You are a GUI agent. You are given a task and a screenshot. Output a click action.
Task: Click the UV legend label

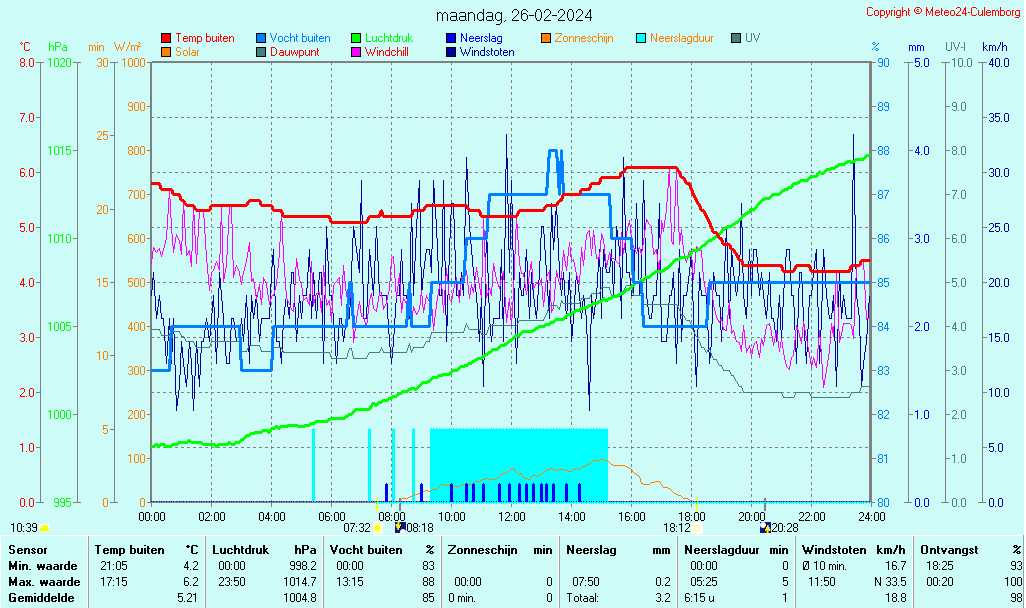coord(752,38)
